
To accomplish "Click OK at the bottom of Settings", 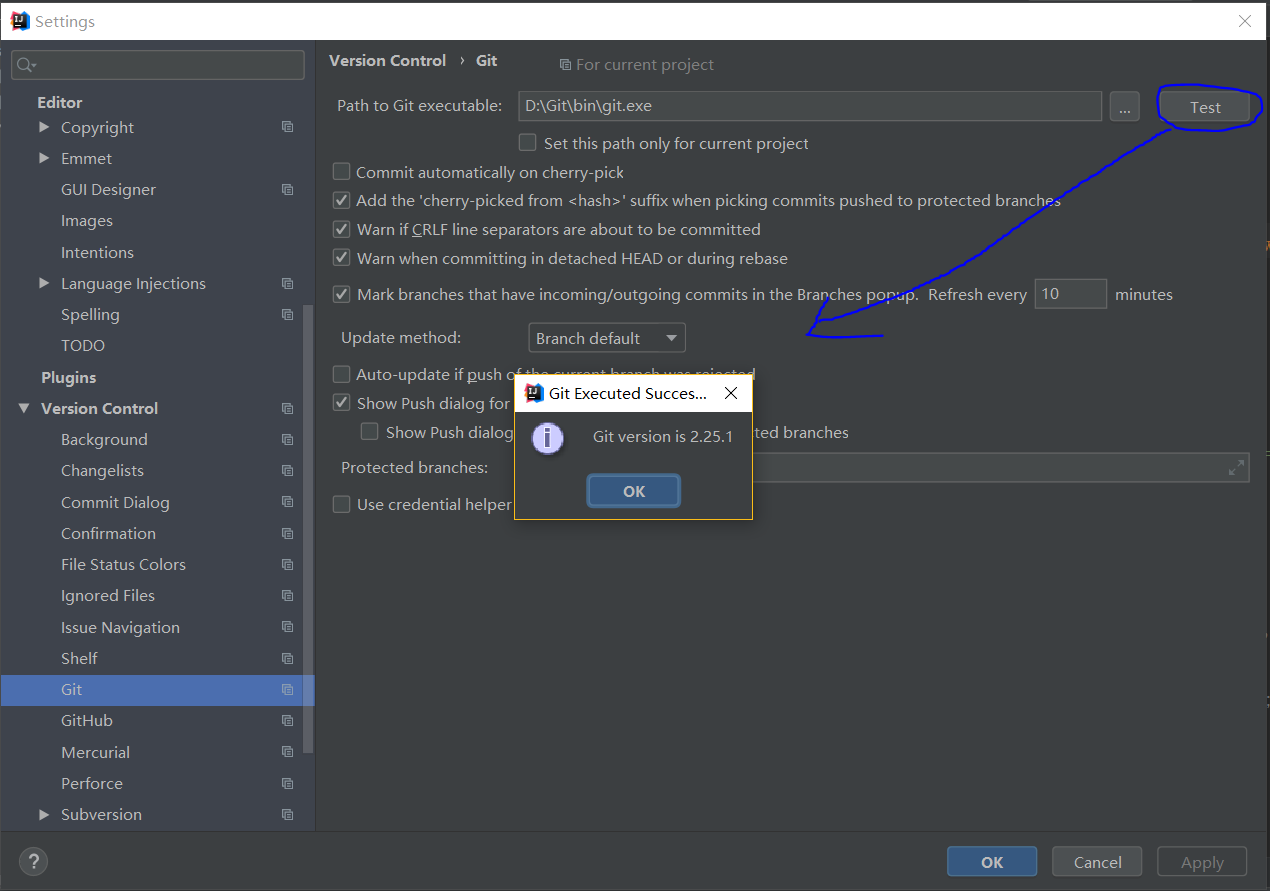I will click(992, 862).
